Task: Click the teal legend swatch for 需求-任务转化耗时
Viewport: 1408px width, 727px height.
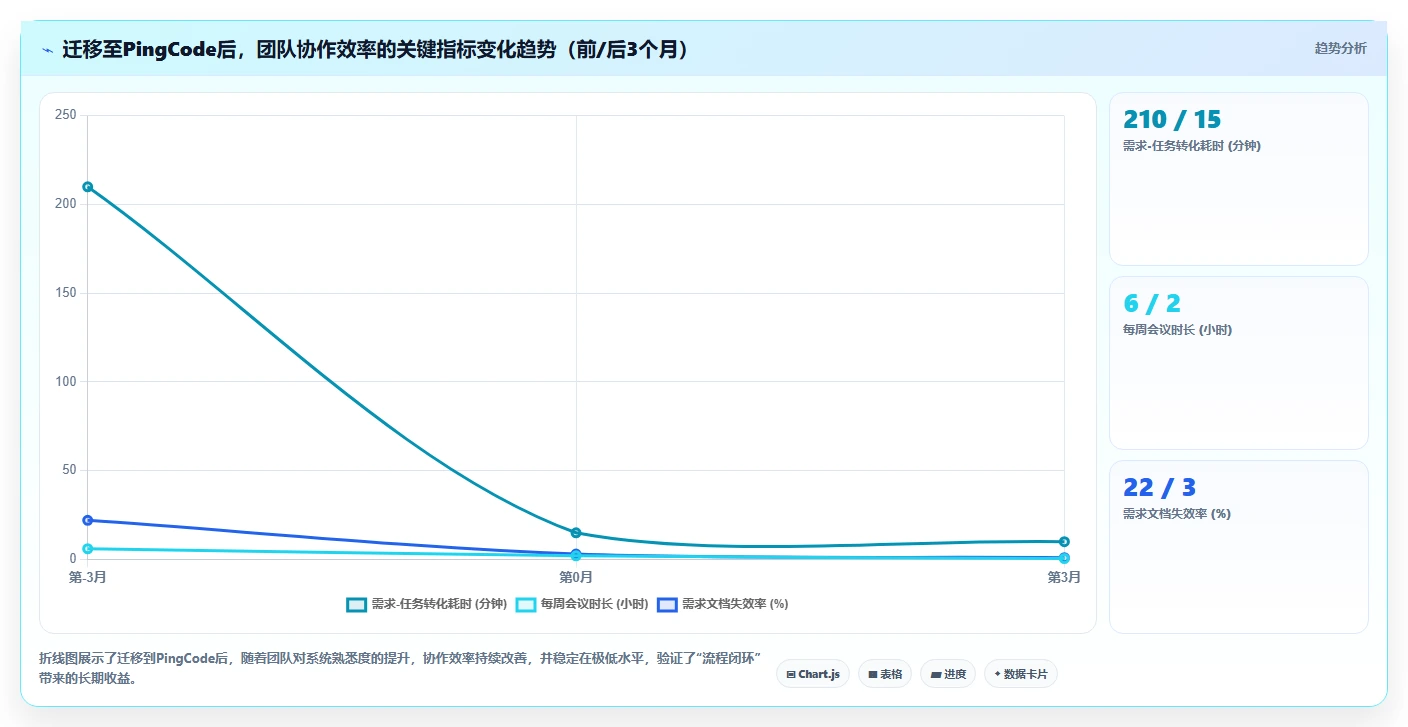Action: pos(356,604)
